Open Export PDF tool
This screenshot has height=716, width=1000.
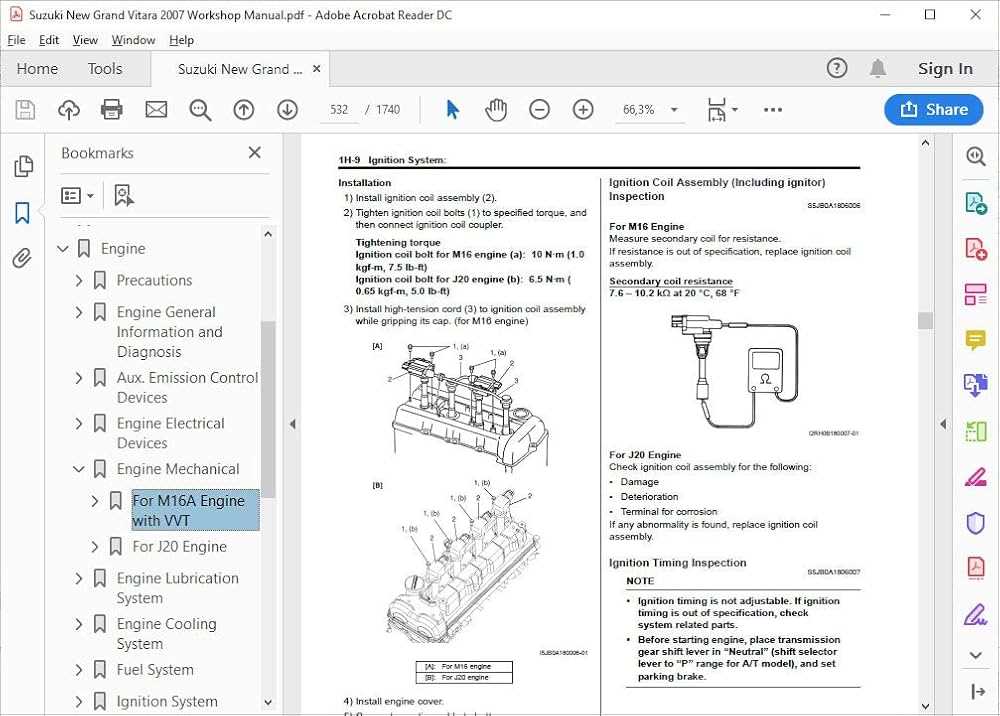pyautogui.click(x=976, y=203)
